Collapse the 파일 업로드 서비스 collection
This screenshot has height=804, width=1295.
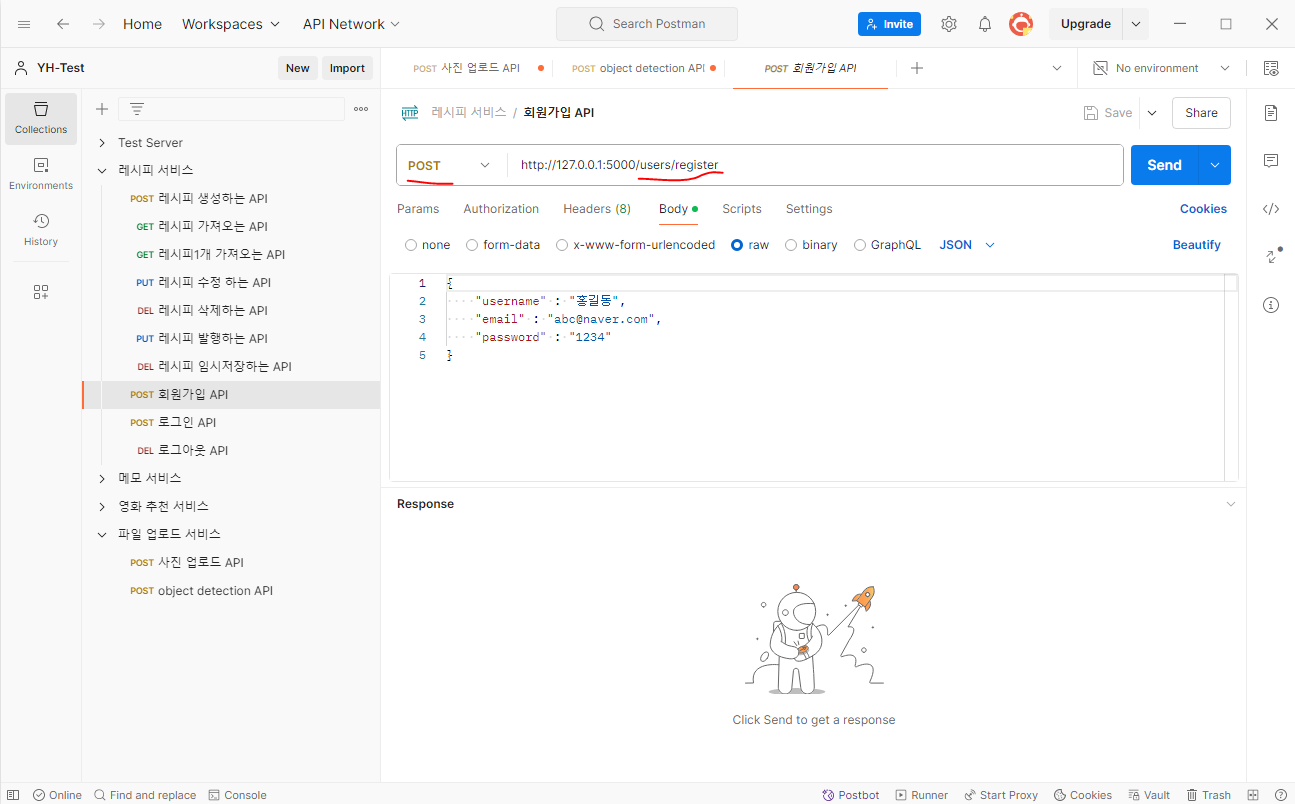(102, 535)
